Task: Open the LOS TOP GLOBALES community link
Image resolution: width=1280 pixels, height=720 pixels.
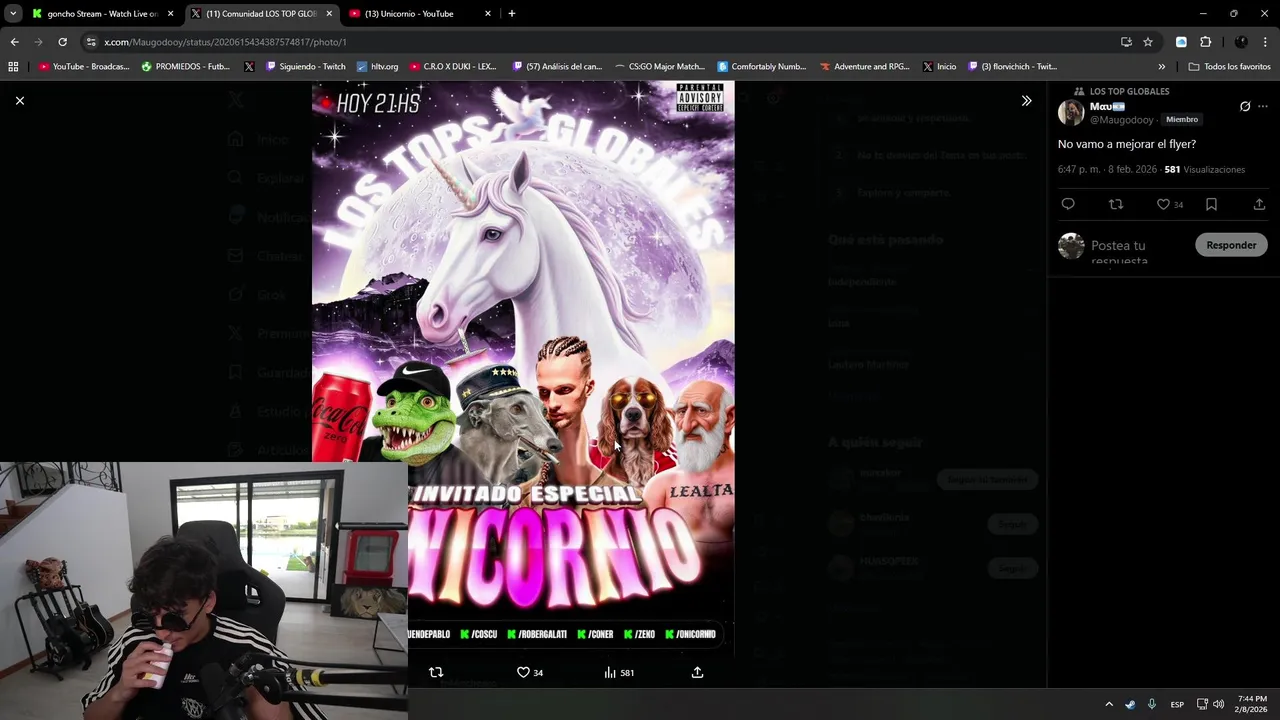Action: 1129,91
